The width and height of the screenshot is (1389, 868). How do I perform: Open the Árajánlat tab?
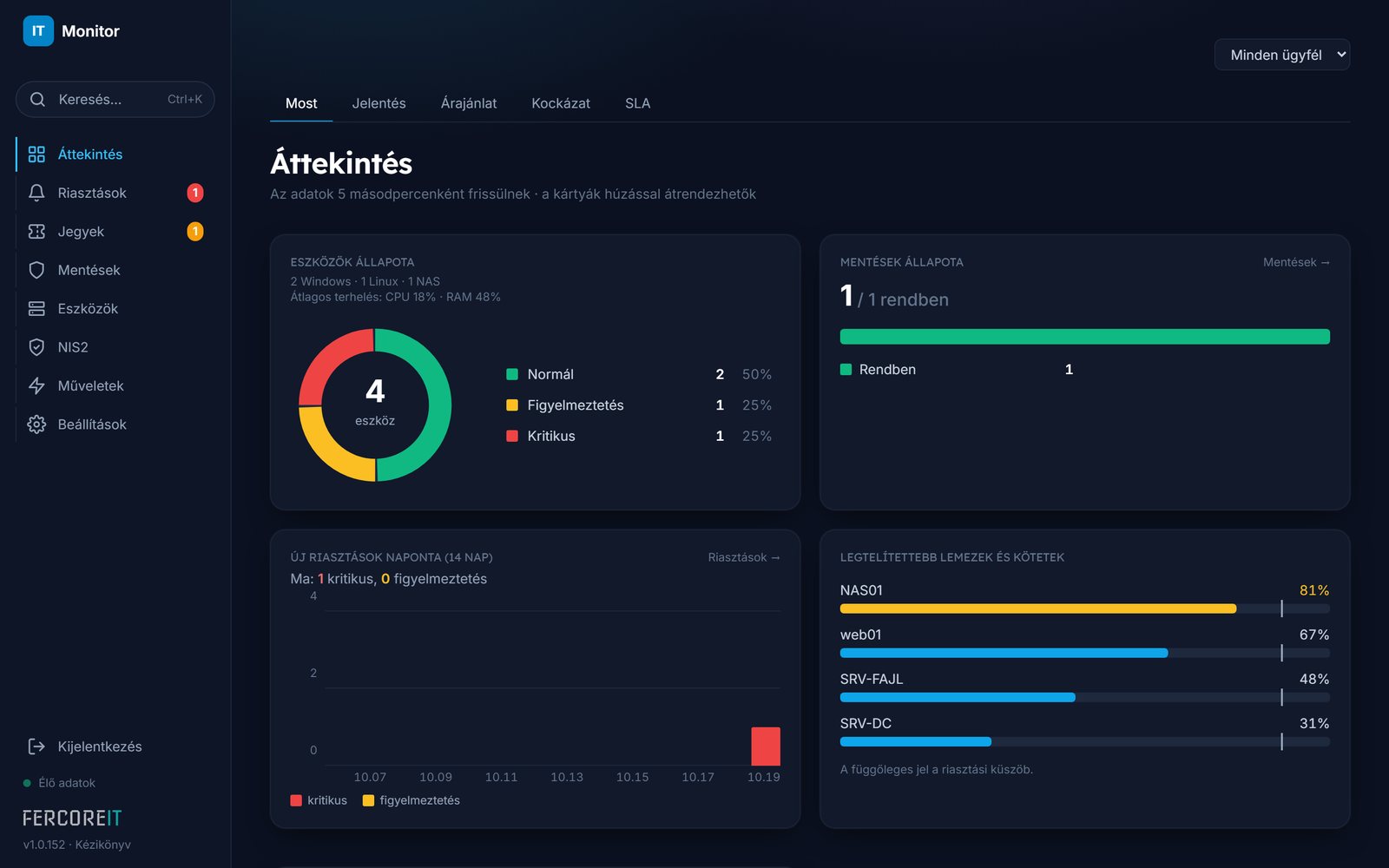pyautogui.click(x=469, y=103)
